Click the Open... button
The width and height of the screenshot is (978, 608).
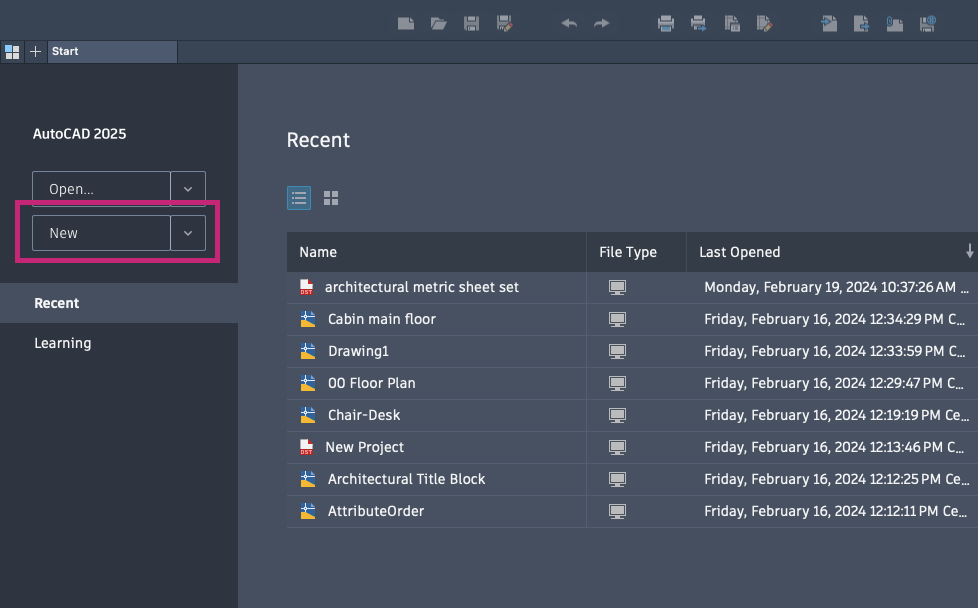pyautogui.click(x=101, y=189)
